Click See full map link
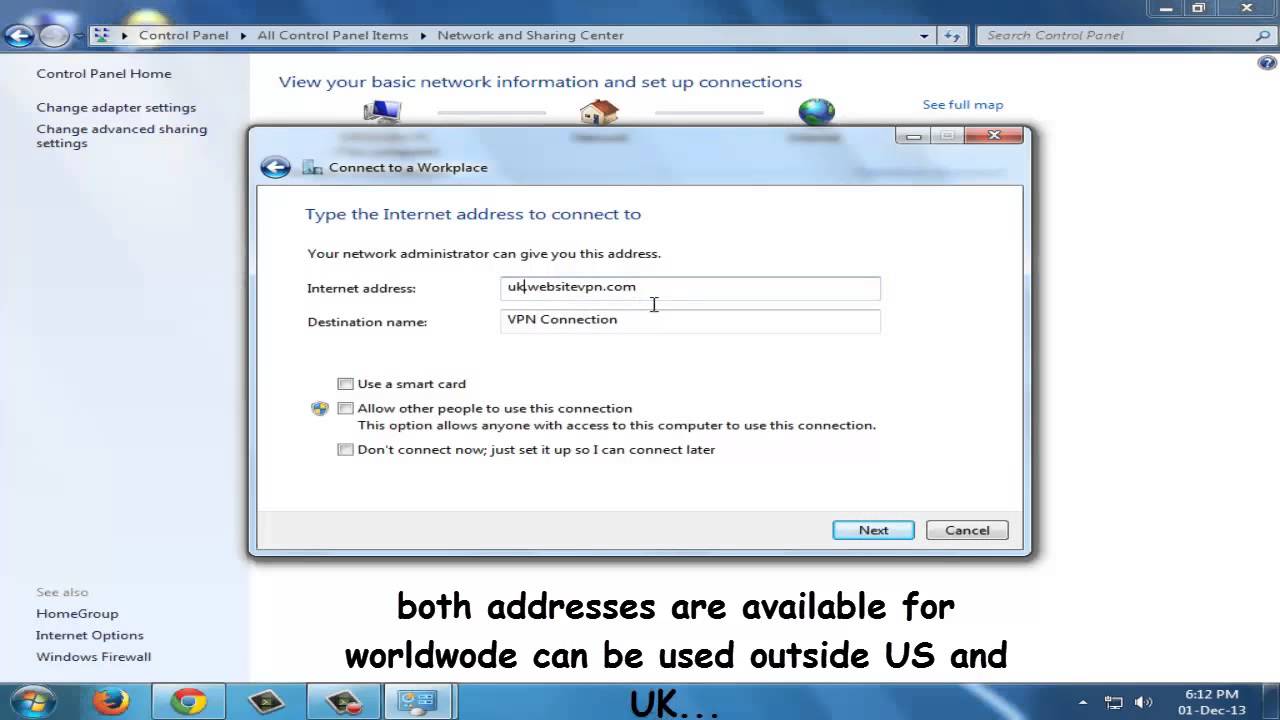Image resolution: width=1280 pixels, height=720 pixels. 962,104
